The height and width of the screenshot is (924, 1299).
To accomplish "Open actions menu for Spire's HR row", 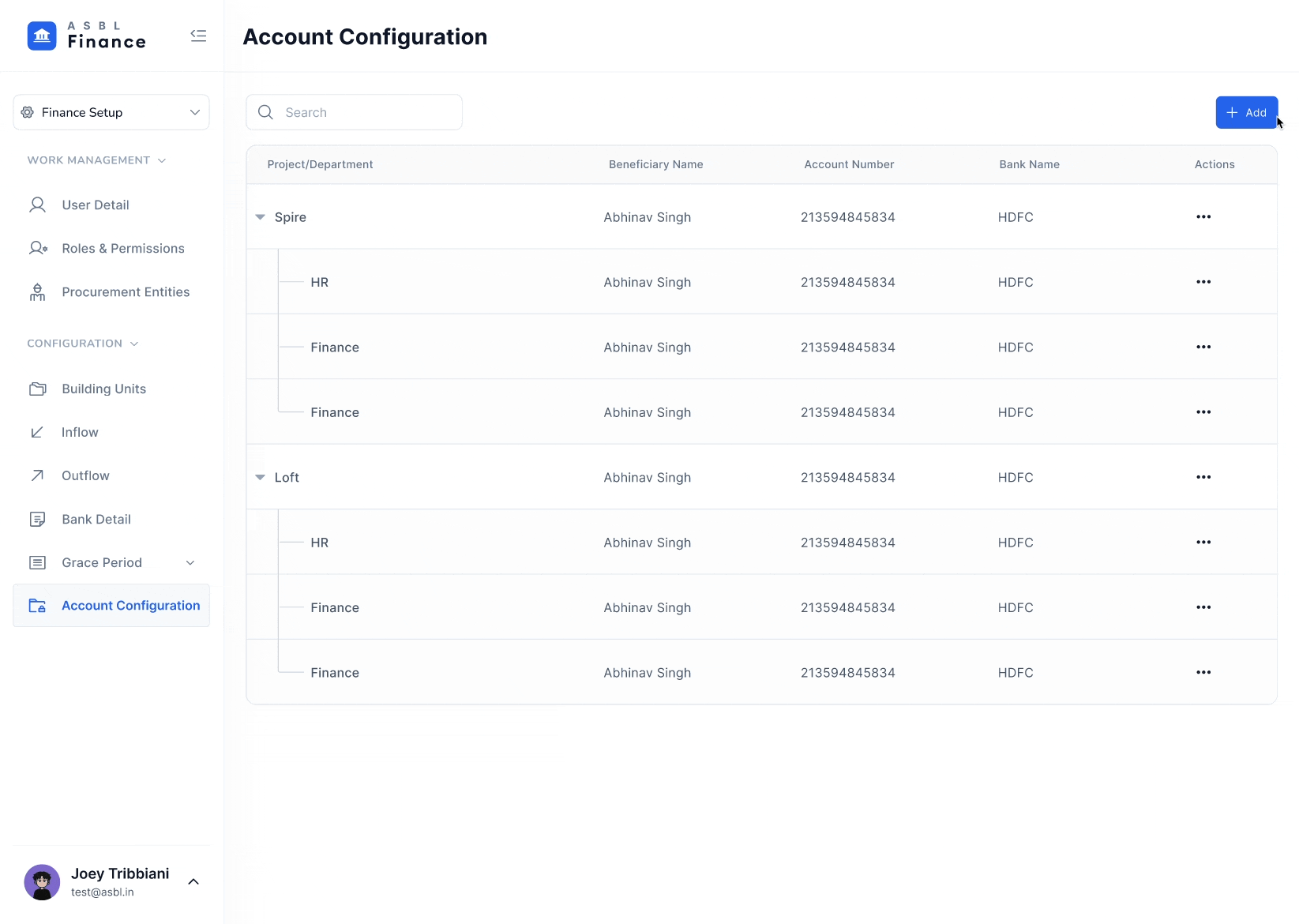I will [1203, 282].
